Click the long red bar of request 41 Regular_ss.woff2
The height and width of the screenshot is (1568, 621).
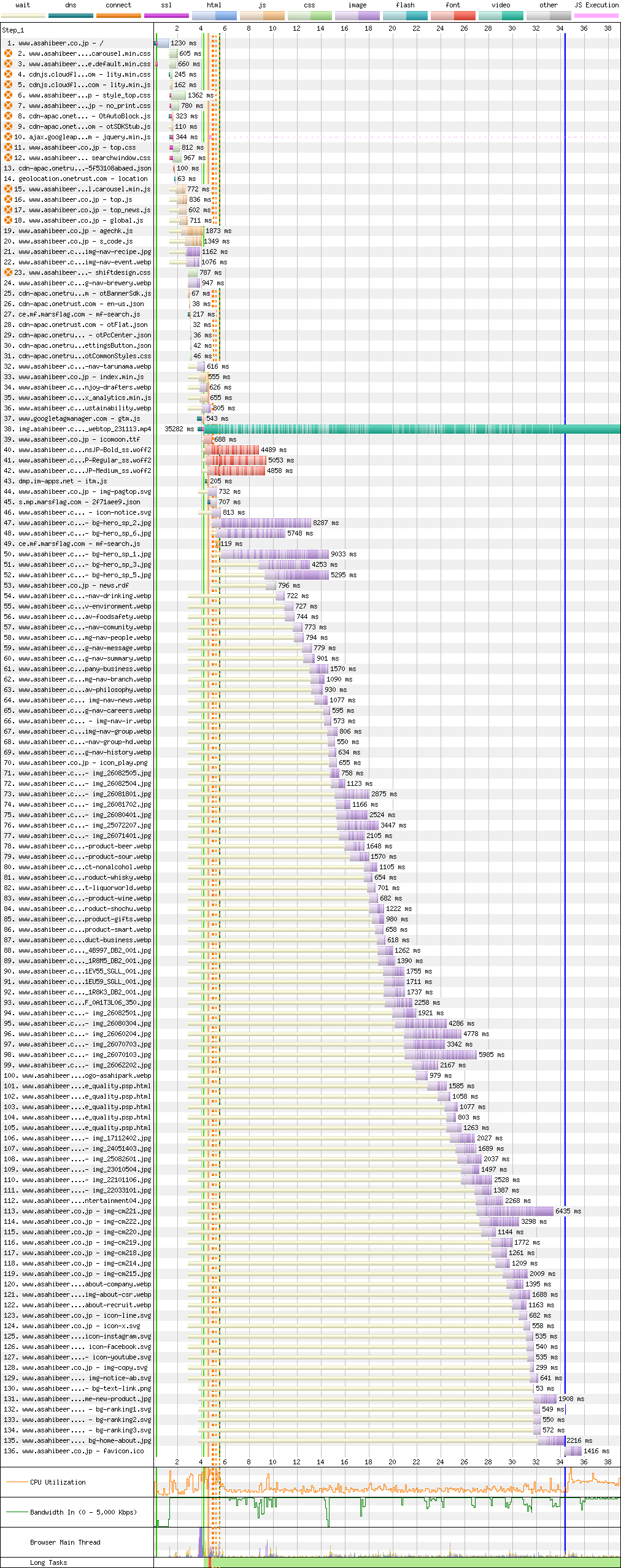(x=236, y=460)
